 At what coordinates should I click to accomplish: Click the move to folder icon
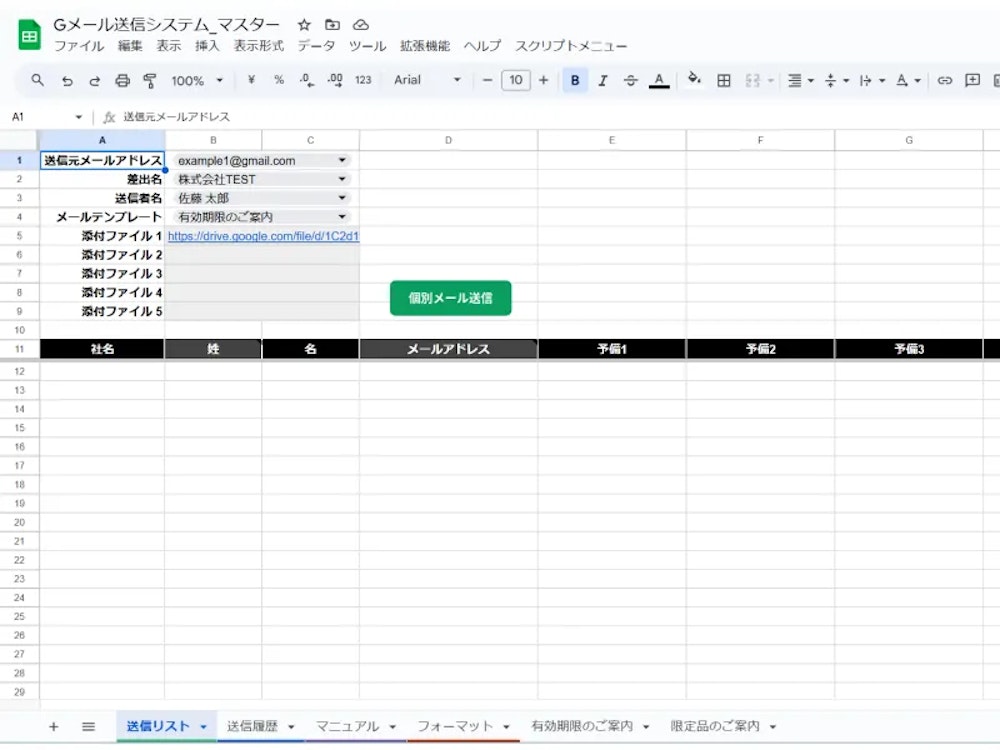(332, 25)
